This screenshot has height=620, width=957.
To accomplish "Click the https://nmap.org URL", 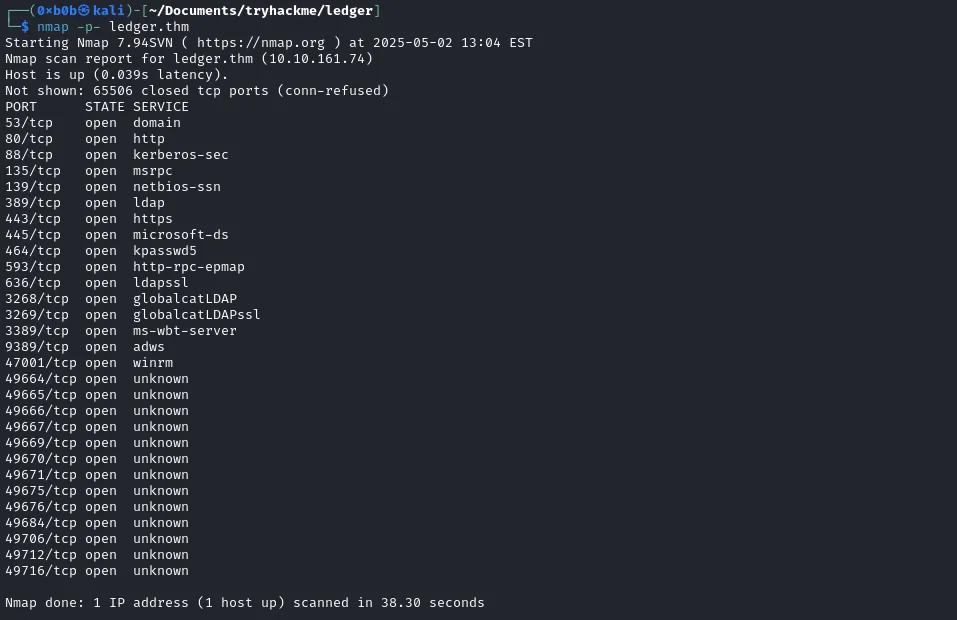I will click(260, 43).
